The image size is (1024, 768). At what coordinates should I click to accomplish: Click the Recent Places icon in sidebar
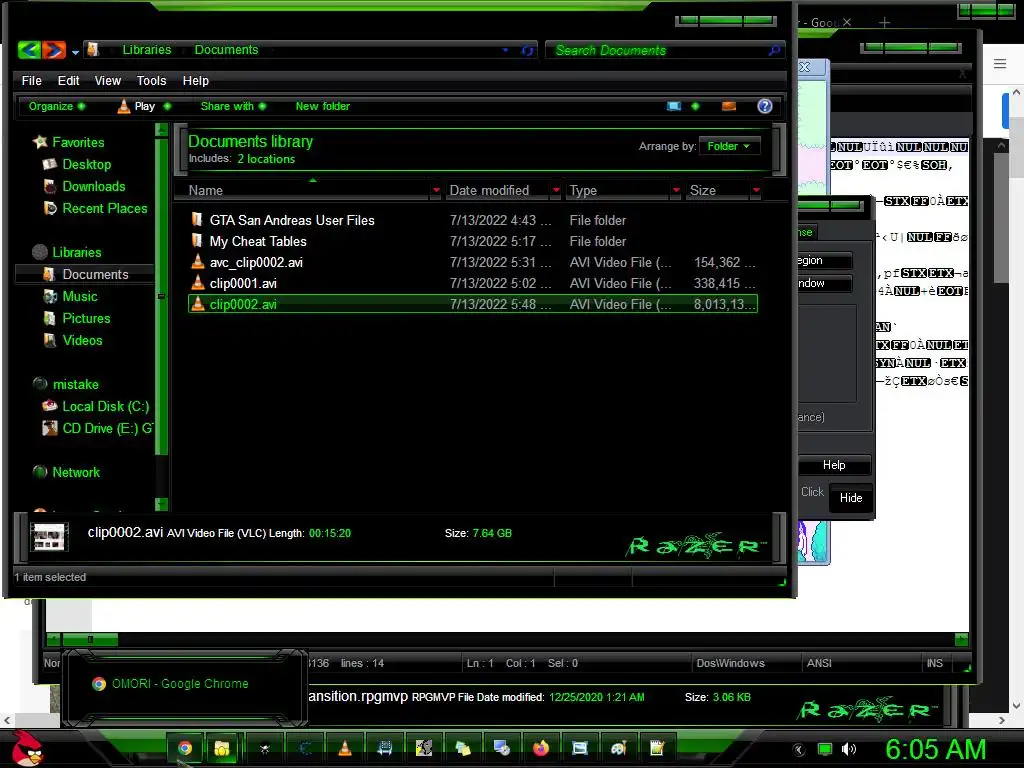click(x=50, y=208)
